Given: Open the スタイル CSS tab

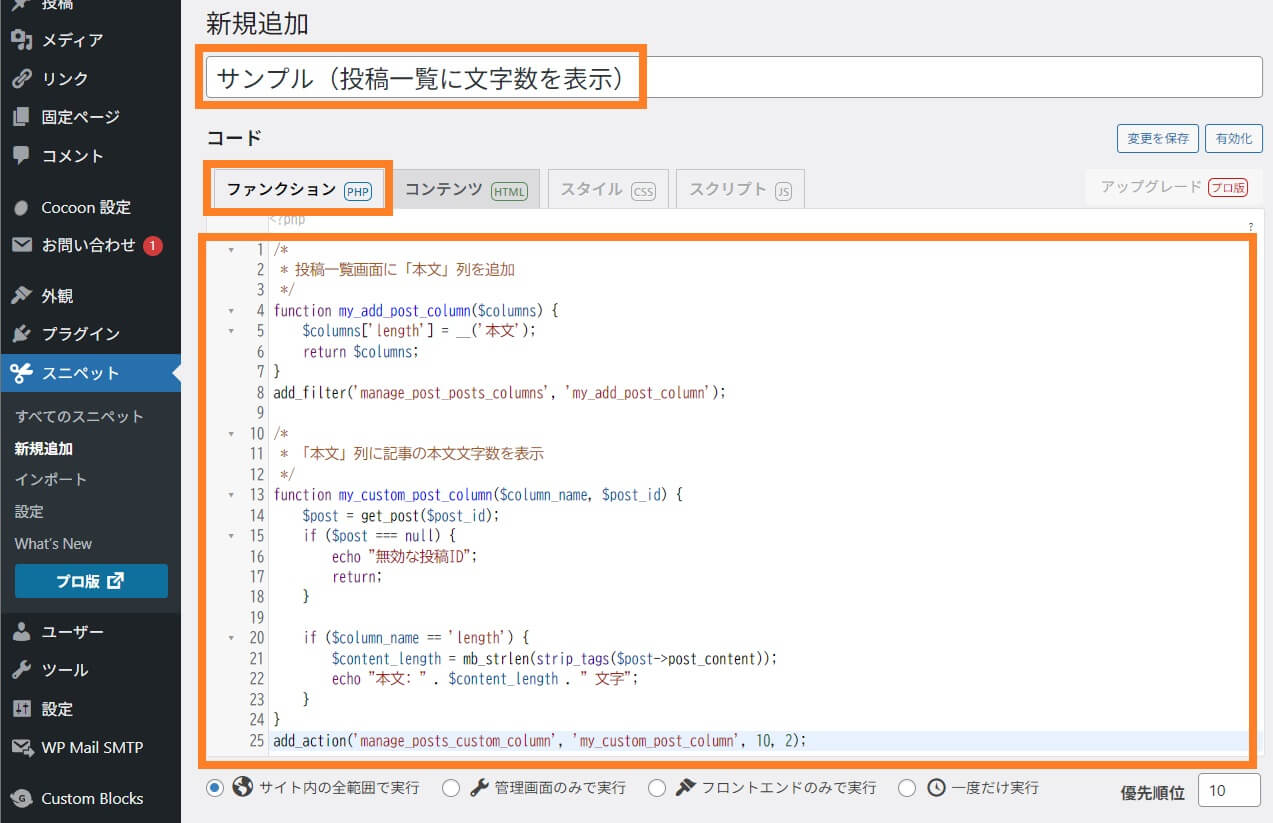Looking at the screenshot, I should pyautogui.click(x=607, y=188).
